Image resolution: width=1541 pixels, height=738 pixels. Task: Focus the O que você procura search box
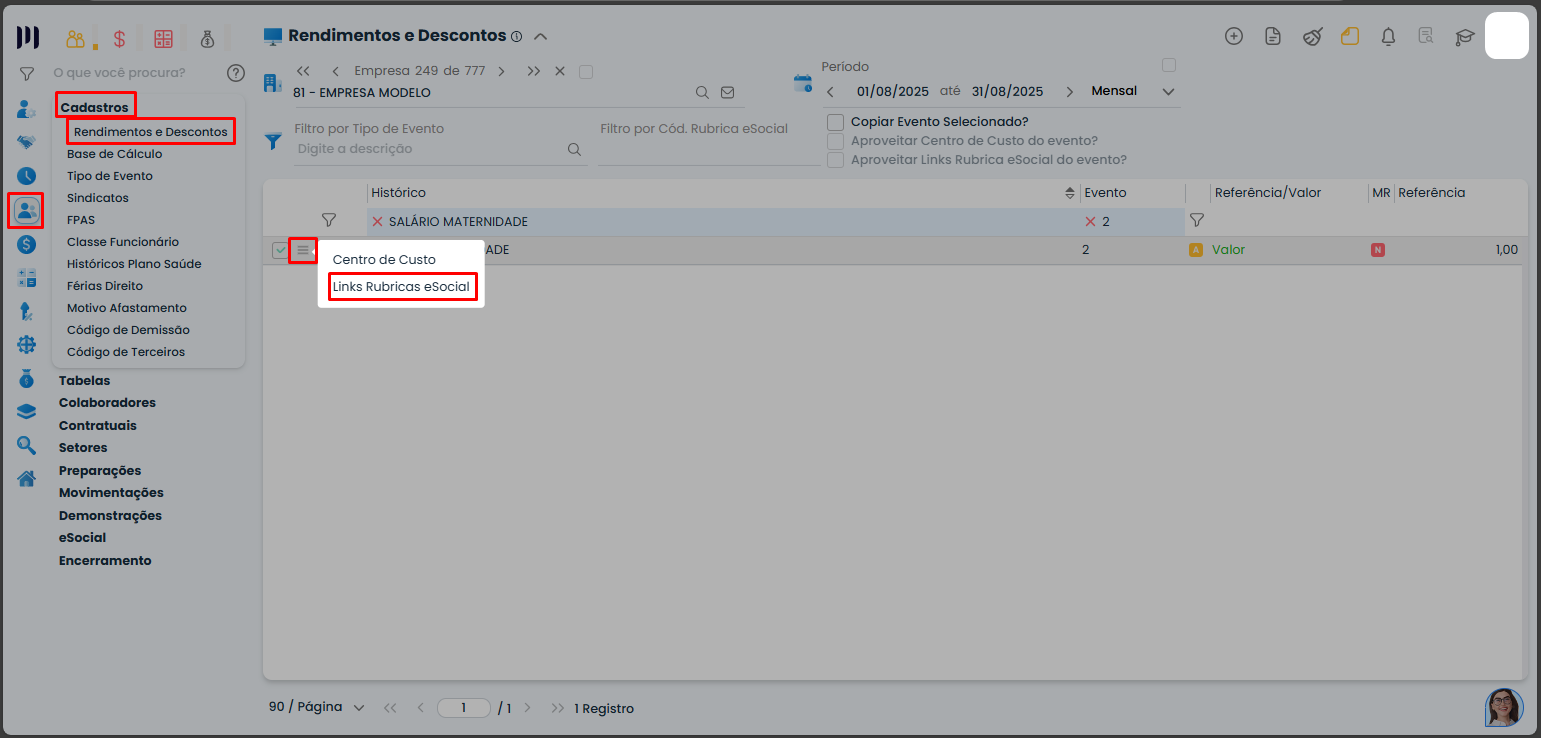119,72
